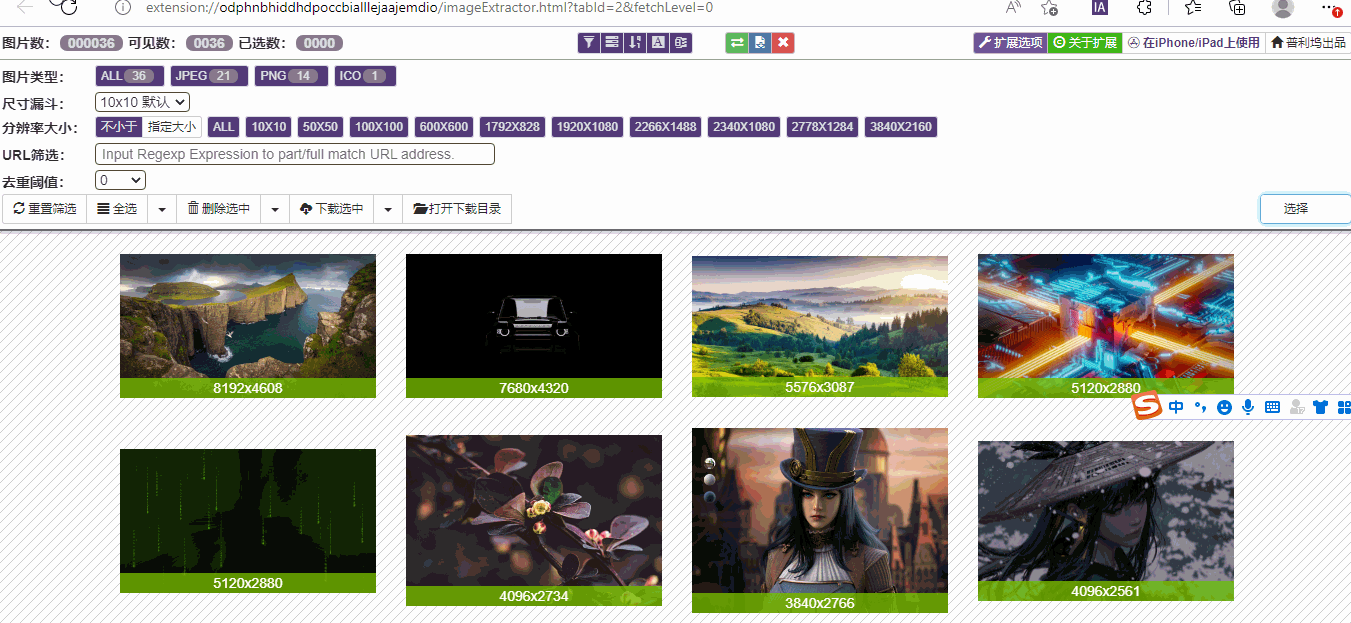
Task: Click the numeric sort order icon
Action: click(635, 43)
